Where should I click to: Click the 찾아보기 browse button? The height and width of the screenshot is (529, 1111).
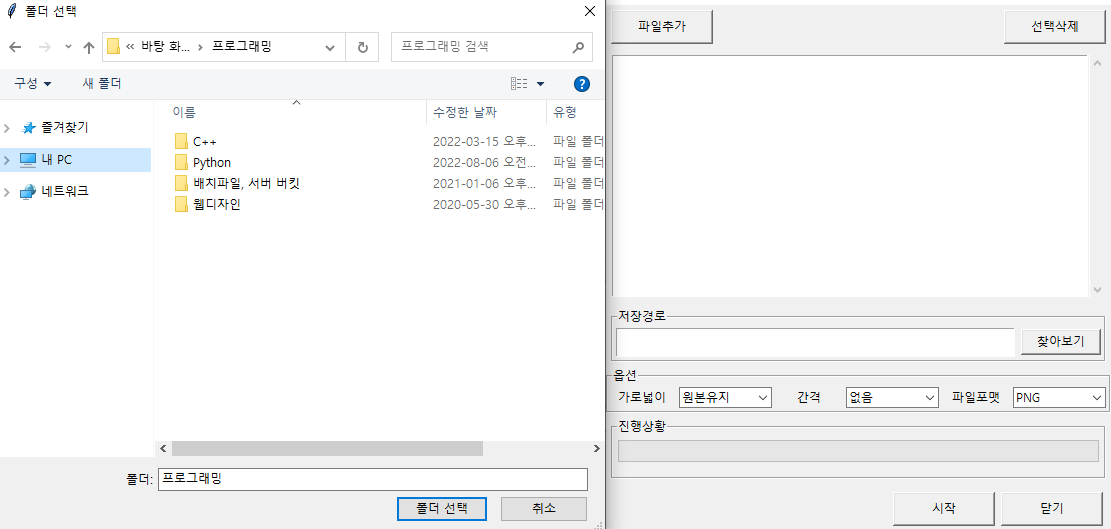tap(1061, 341)
